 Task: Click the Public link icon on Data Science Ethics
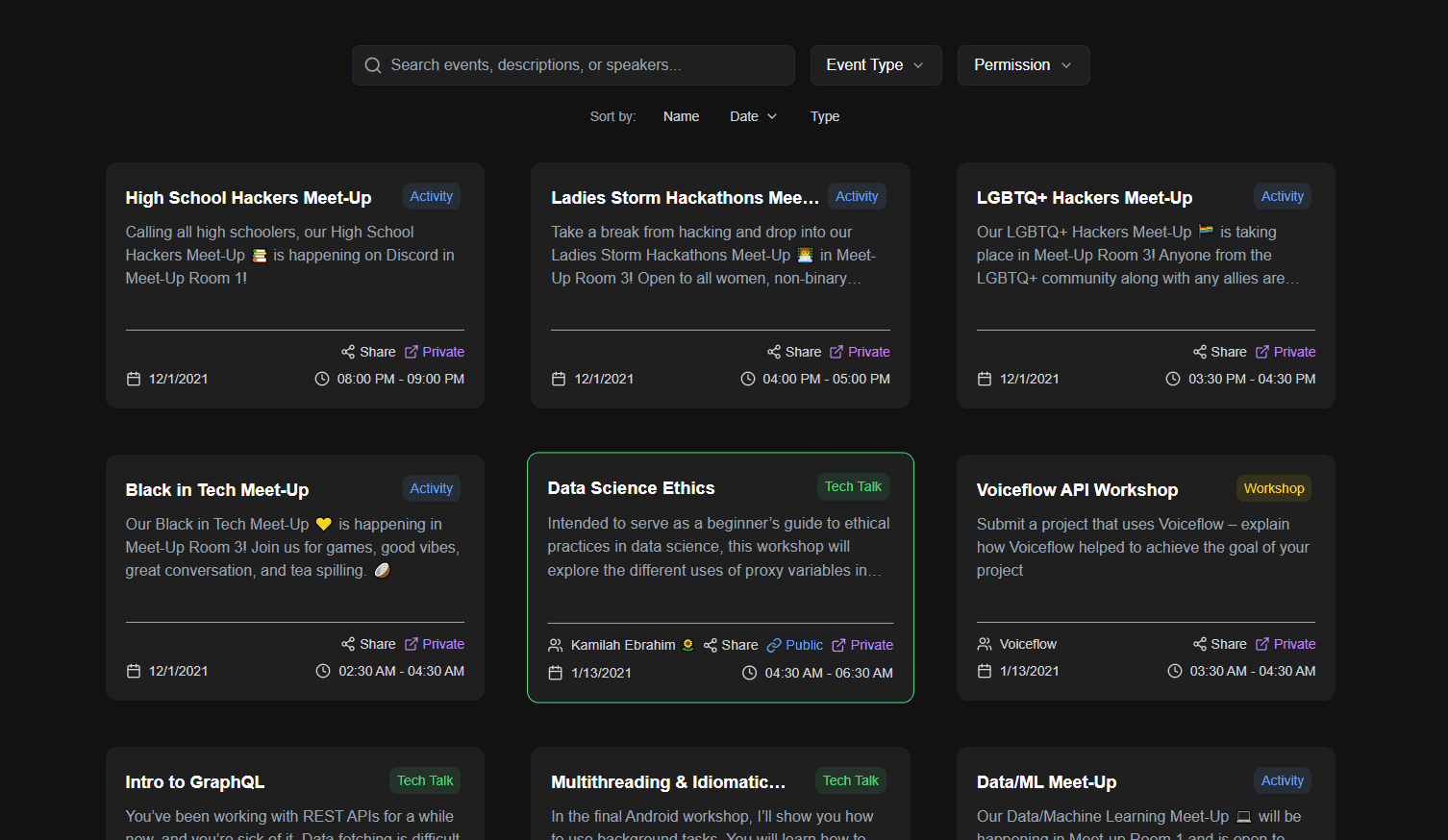(774, 645)
